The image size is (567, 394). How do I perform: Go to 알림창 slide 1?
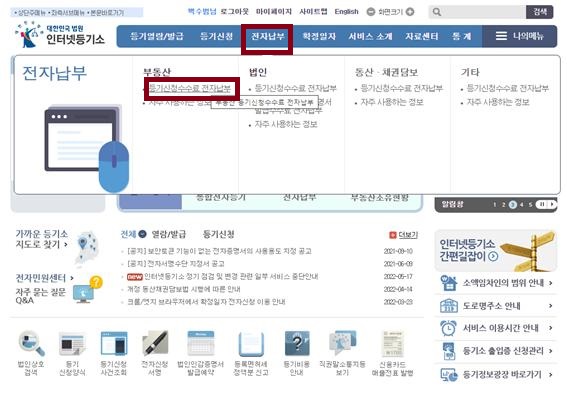tap(494, 205)
